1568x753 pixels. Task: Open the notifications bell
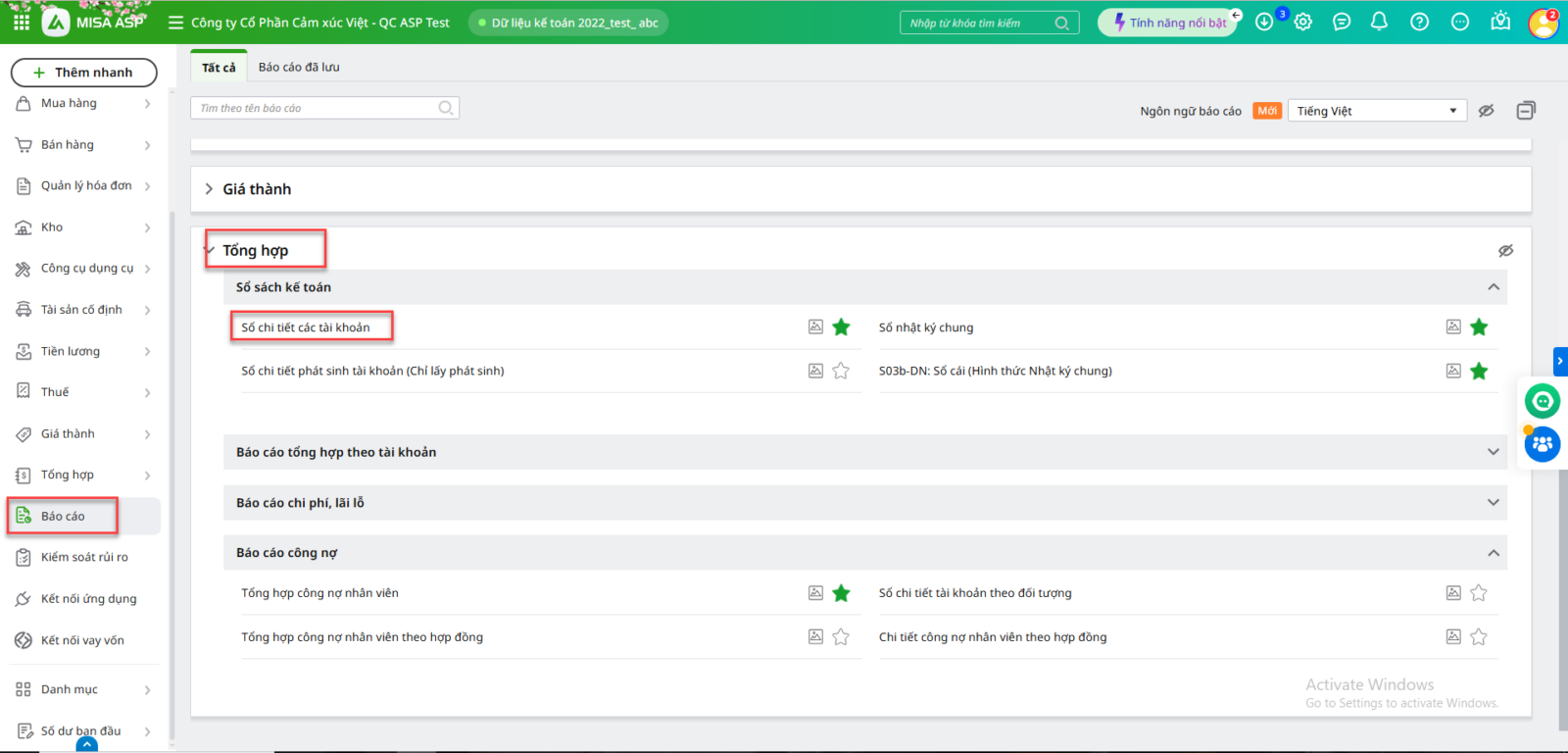[x=1379, y=22]
